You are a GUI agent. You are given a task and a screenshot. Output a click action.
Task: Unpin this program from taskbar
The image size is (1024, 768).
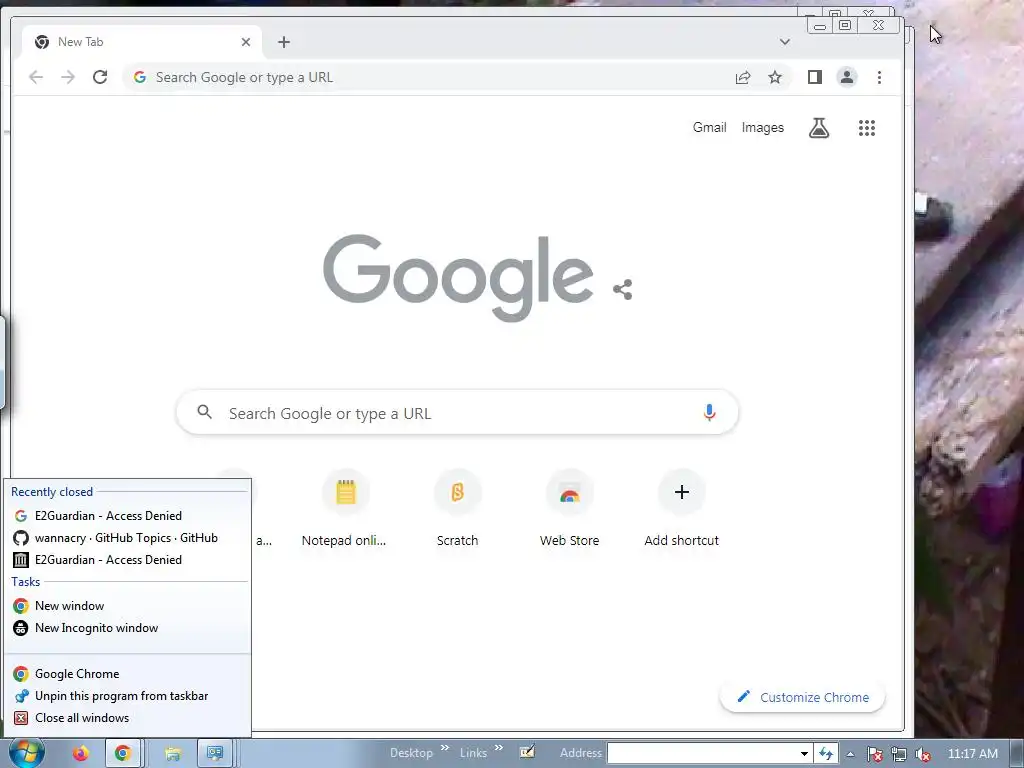128,696
